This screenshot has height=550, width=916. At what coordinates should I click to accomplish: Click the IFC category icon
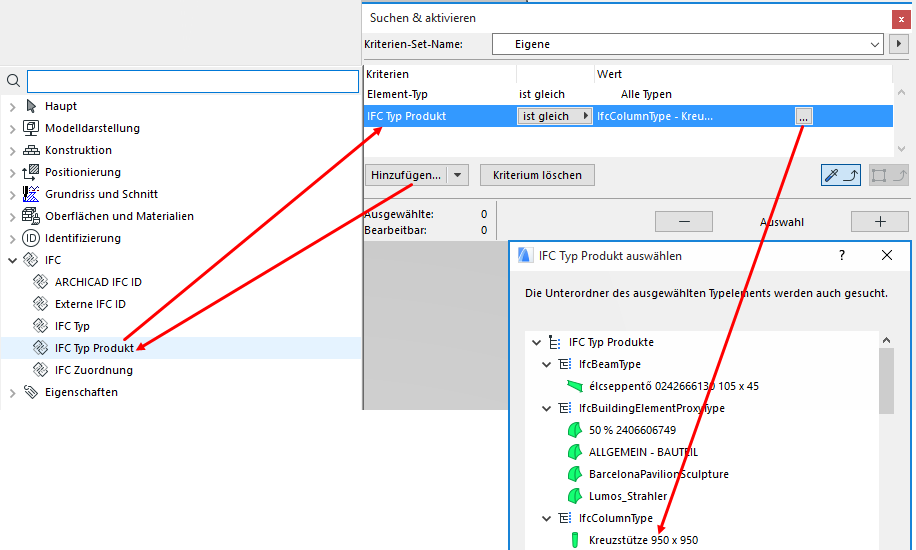pyautogui.click(x=30, y=260)
